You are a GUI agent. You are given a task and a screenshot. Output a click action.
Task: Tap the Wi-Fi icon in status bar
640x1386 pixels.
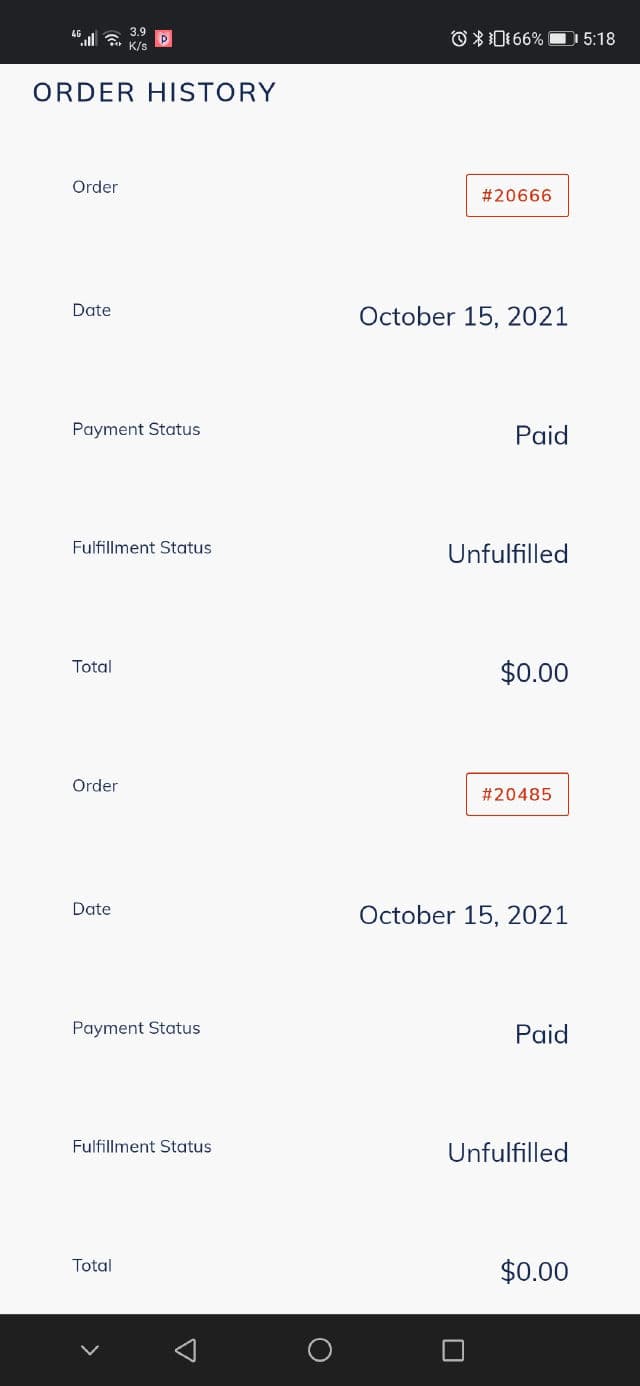[113, 40]
